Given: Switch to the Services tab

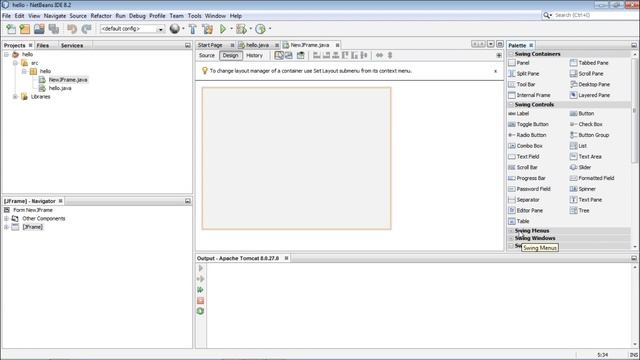Looking at the screenshot, I should coord(72,45).
